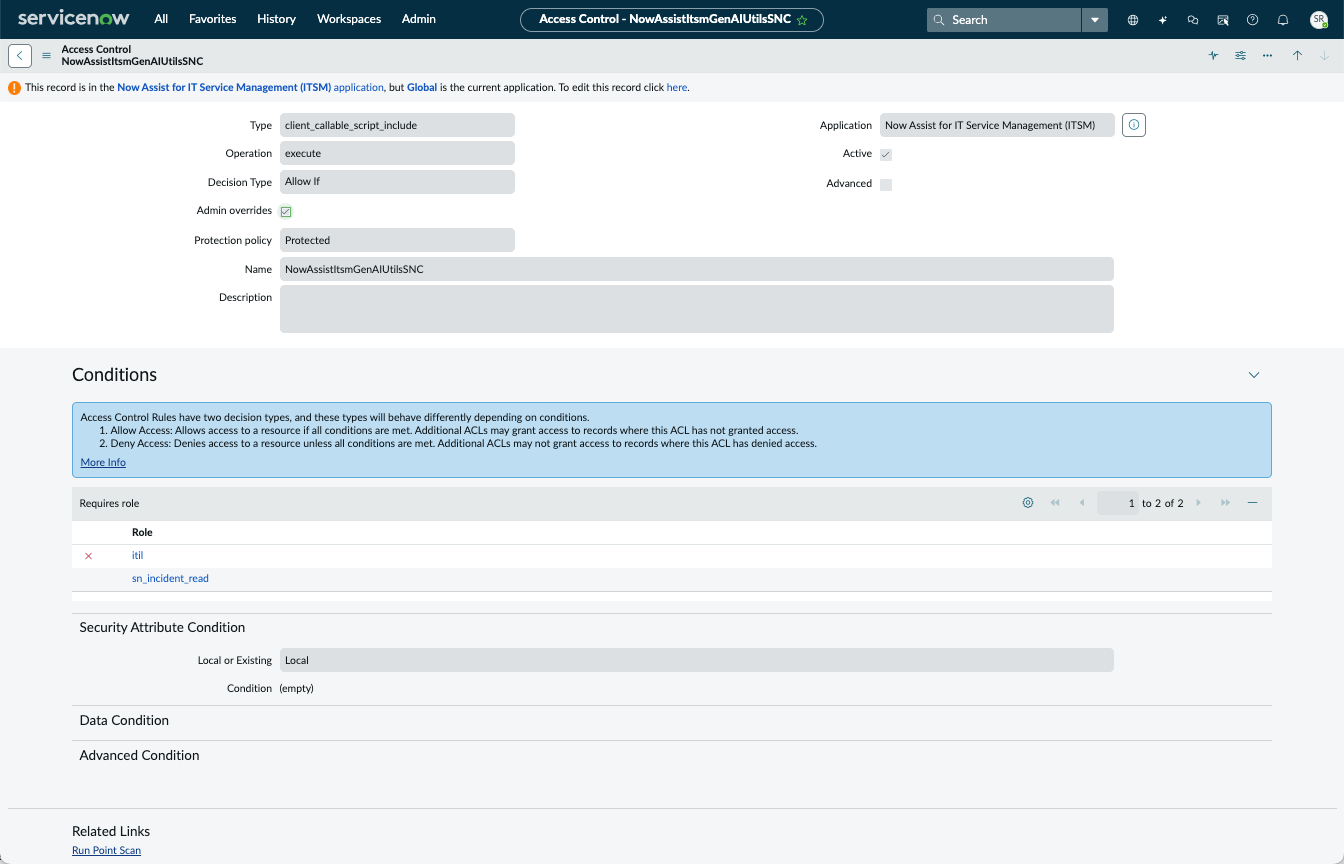Viewport: 1344px width, 864px height.
Task: Click the Global application link
Action: 421,88
